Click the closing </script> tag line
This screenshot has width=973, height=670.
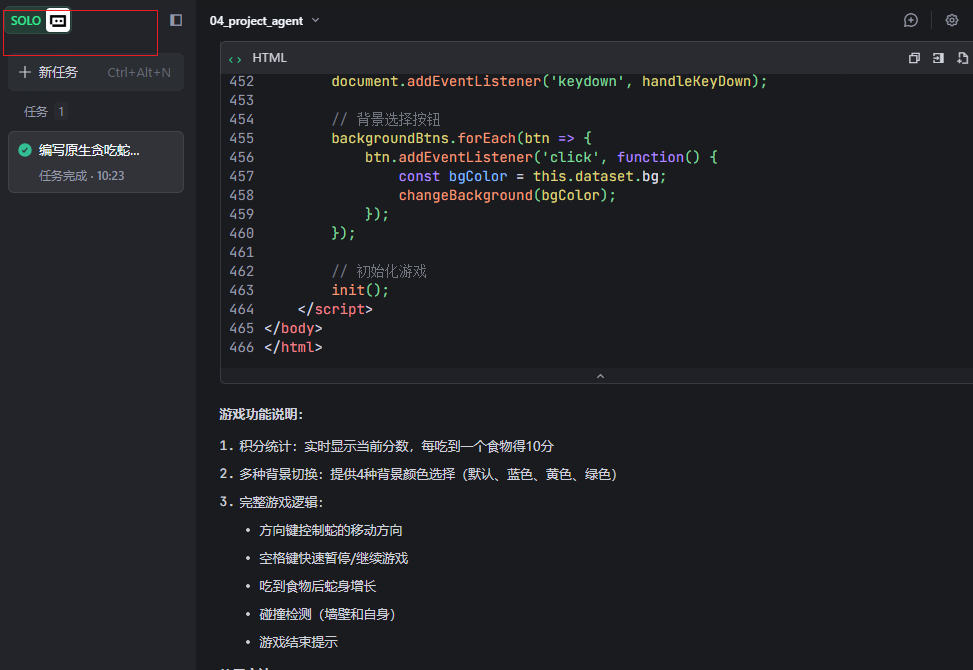[335, 309]
